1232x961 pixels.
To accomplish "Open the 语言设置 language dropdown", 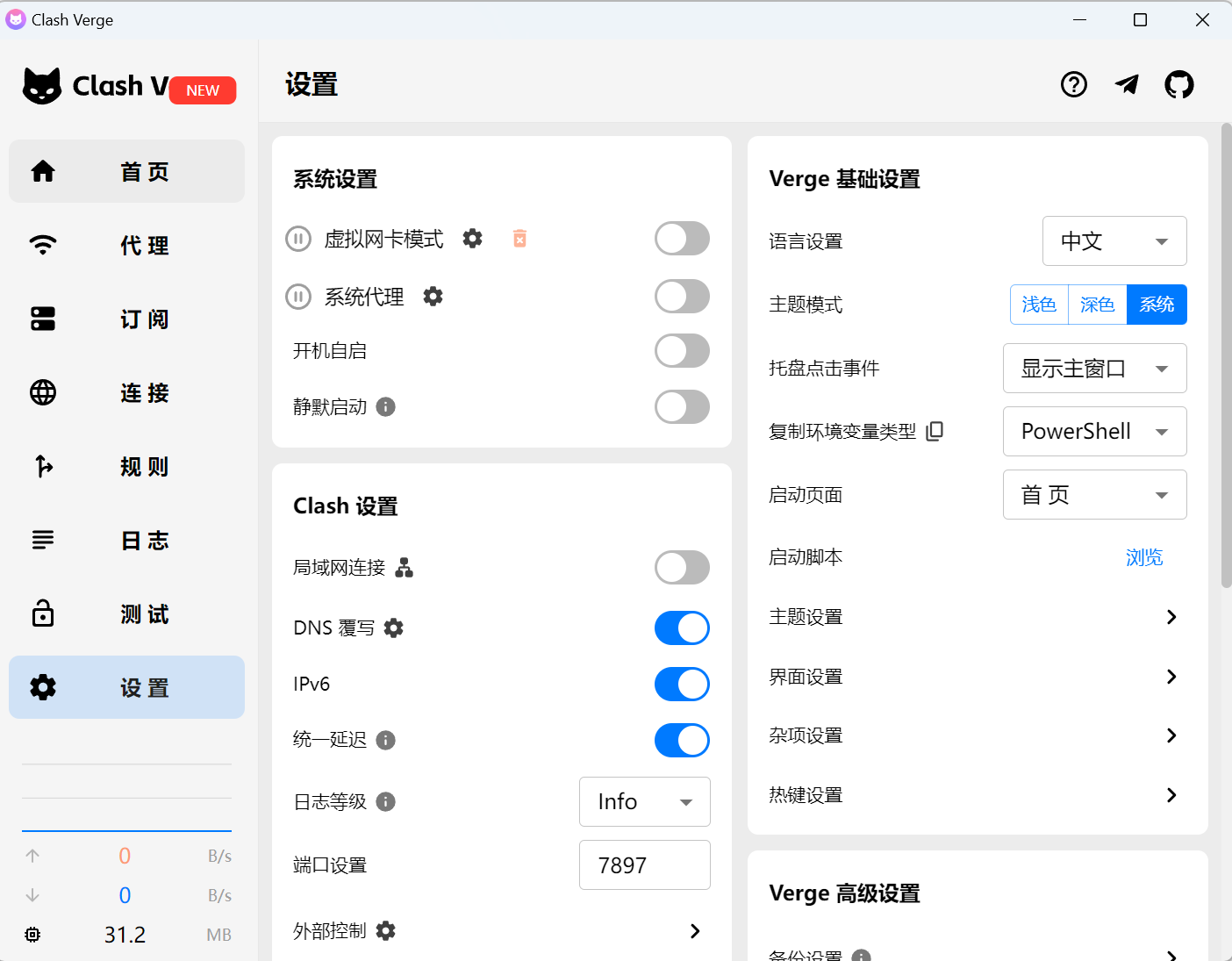I will (1114, 240).
